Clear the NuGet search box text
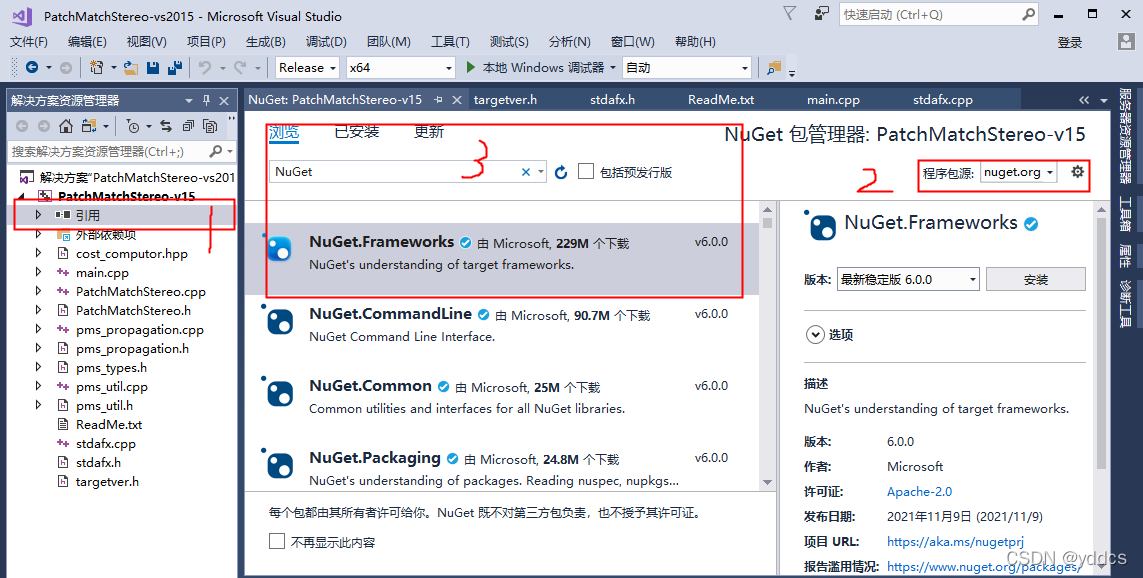The width and height of the screenshot is (1143, 578). point(526,172)
